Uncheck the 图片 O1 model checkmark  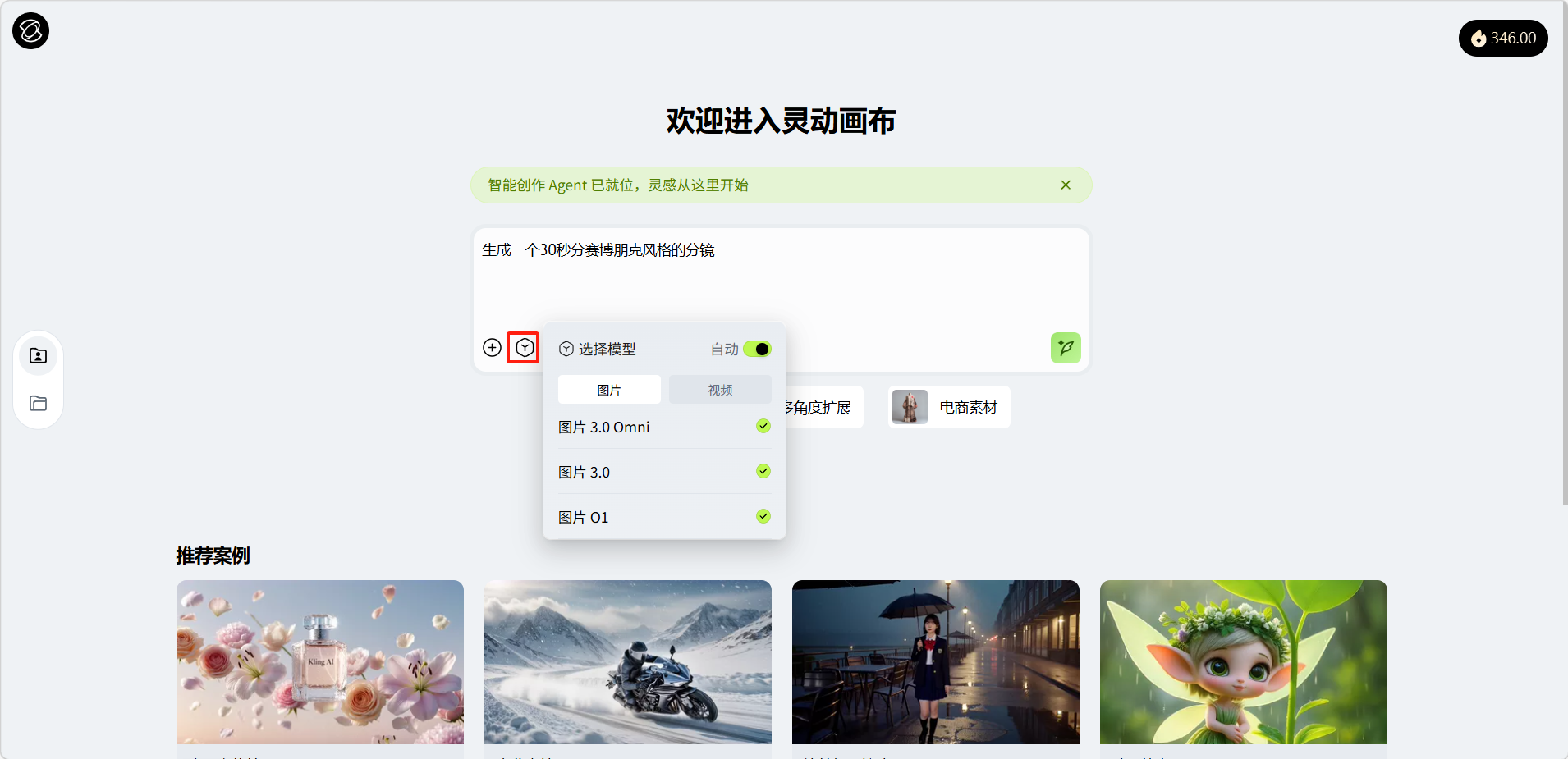(763, 516)
